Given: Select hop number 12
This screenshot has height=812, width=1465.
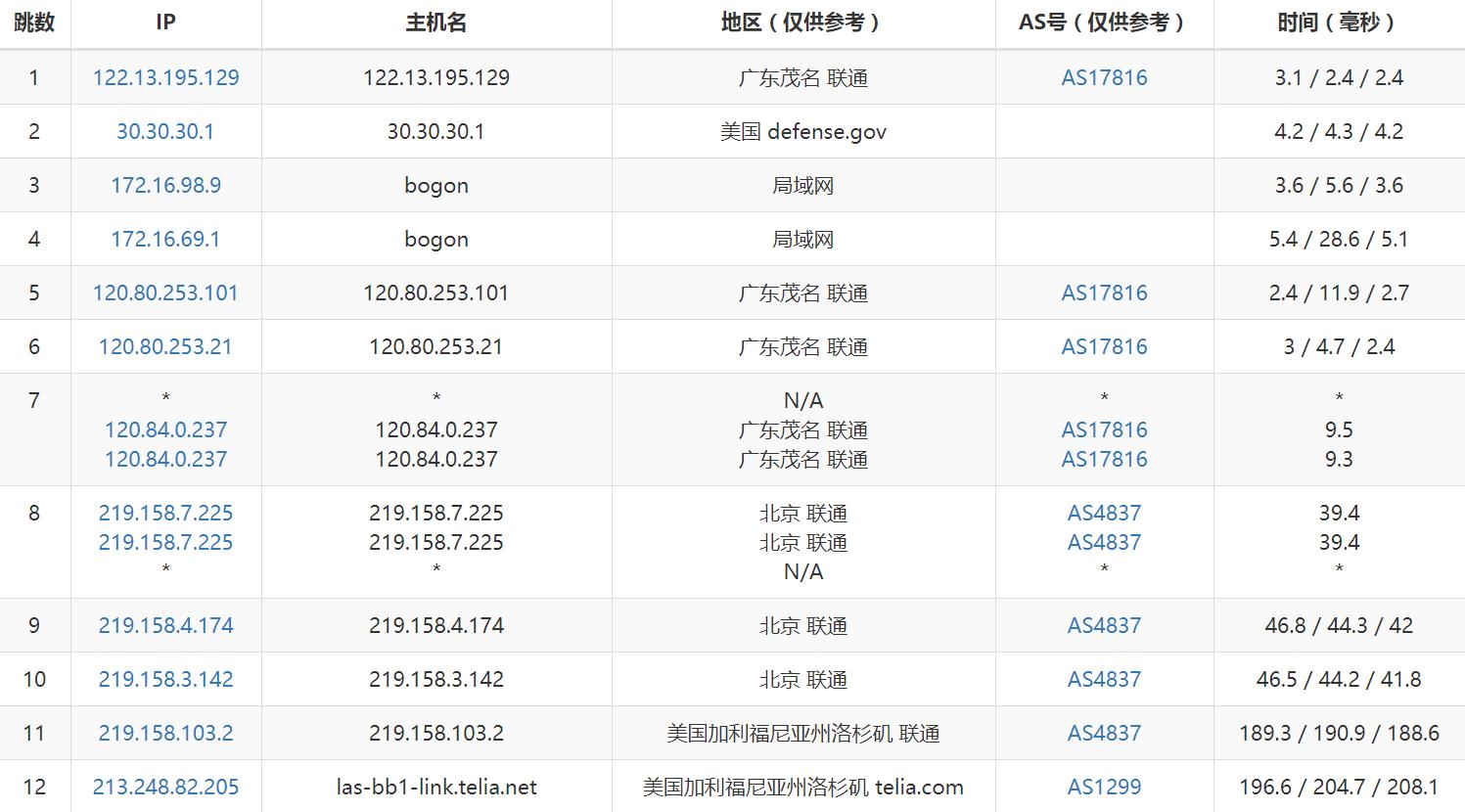Looking at the screenshot, I should (x=34, y=788).
